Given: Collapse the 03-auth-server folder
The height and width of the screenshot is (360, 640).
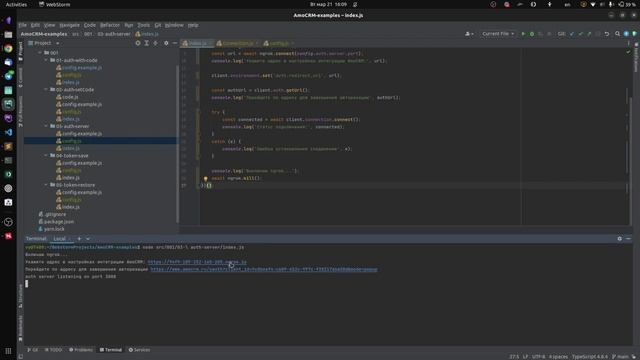Looking at the screenshot, I should 46,126.
